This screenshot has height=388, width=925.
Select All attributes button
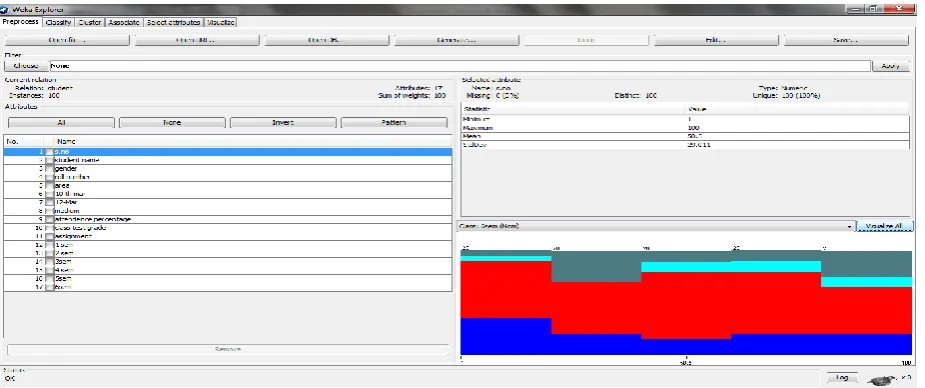[x=61, y=123]
